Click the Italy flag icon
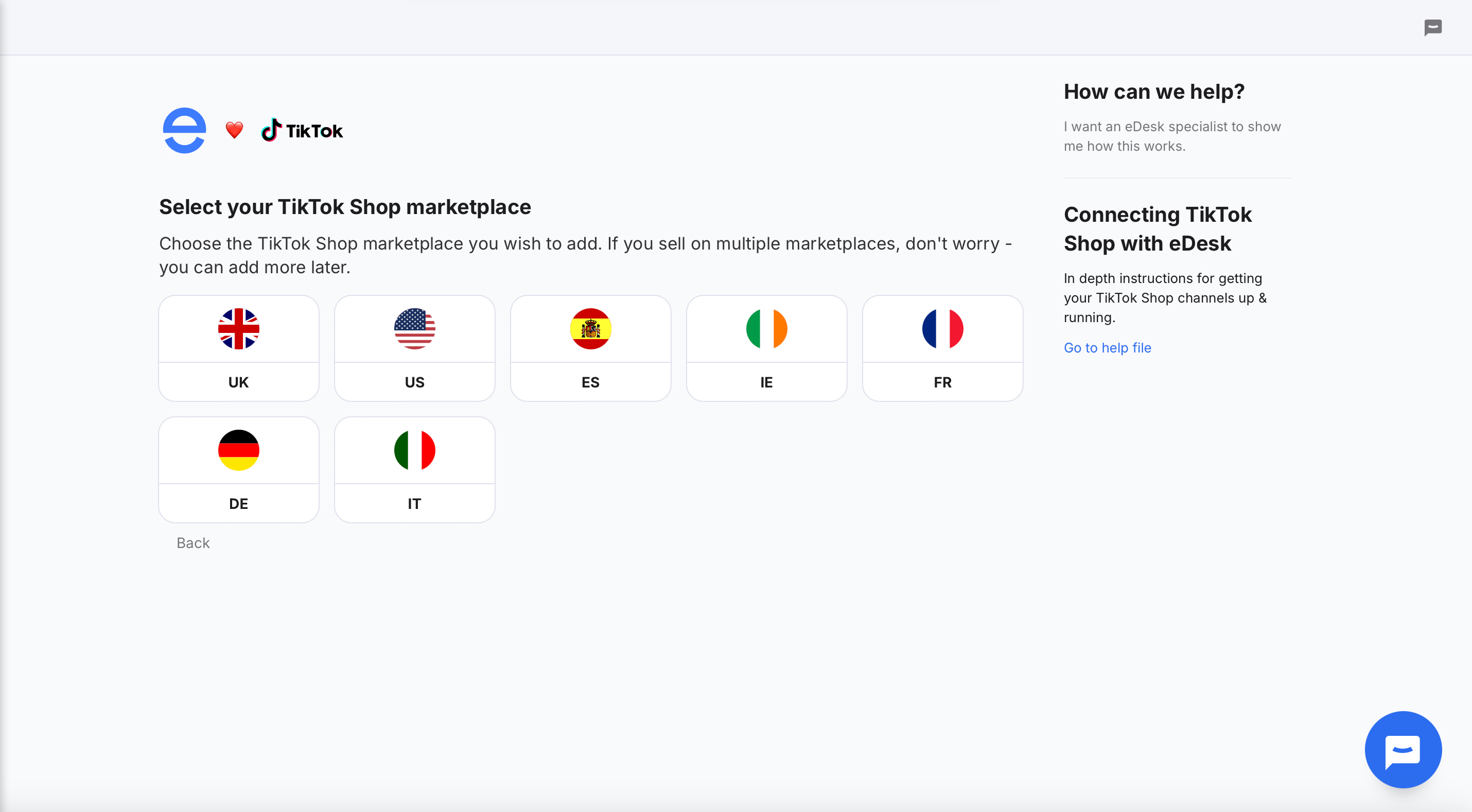 pyautogui.click(x=414, y=450)
